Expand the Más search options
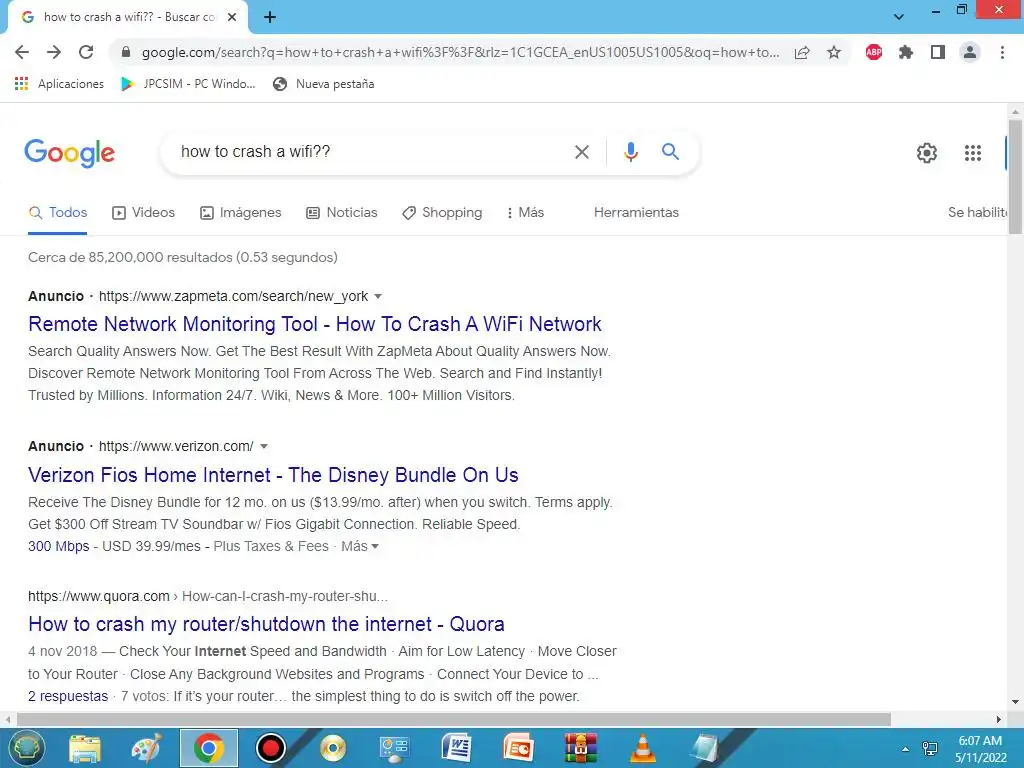Image resolution: width=1024 pixels, height=768 pixels. (526, 213)
